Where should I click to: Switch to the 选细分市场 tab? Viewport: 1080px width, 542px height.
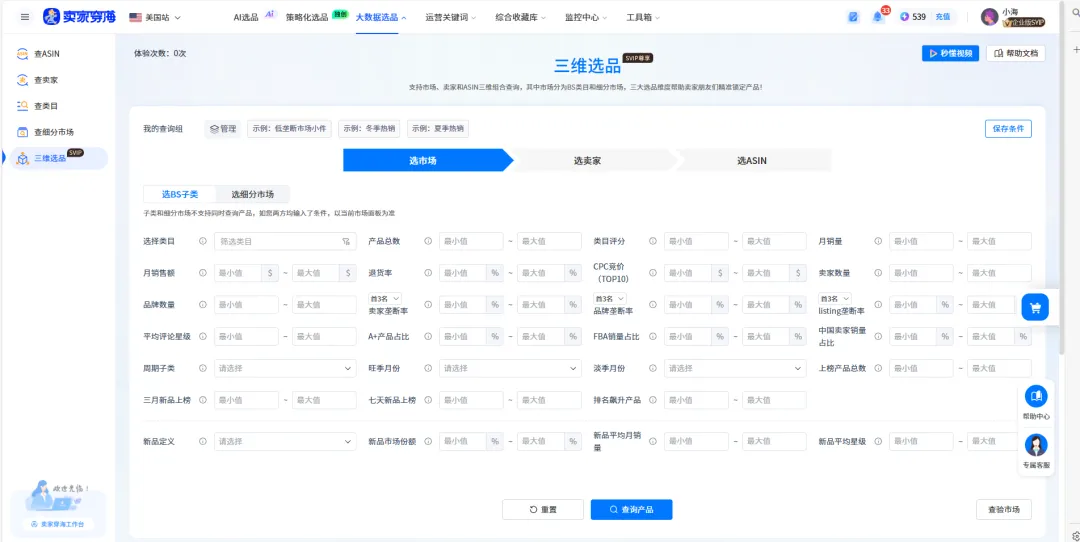[252, 194]
